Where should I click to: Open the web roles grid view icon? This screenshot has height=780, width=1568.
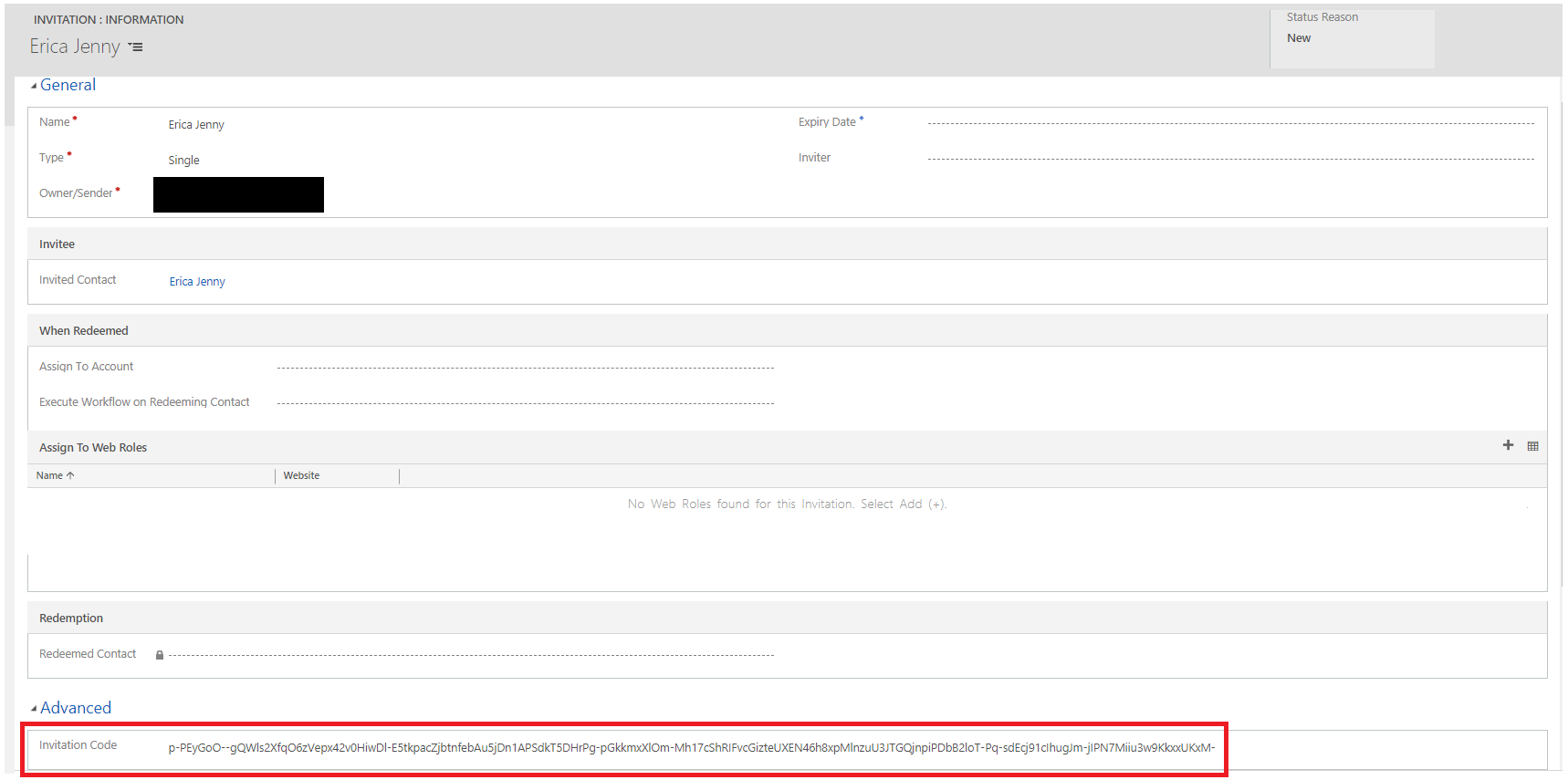point(1532,446)
